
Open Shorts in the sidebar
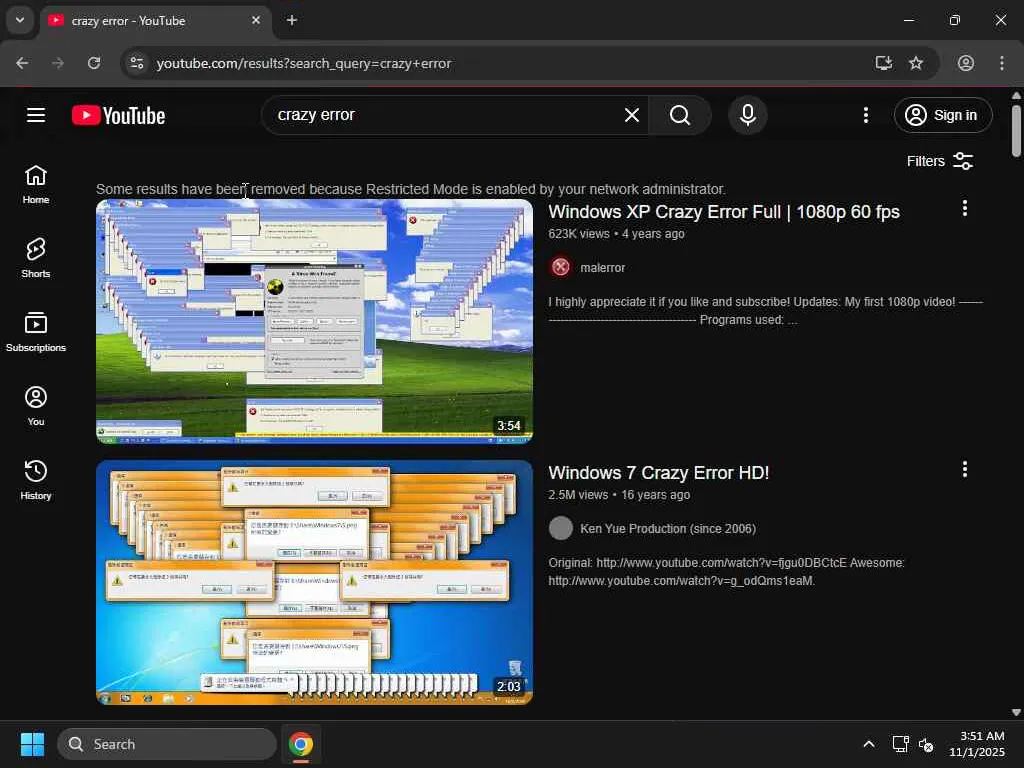tap(36, 258)
